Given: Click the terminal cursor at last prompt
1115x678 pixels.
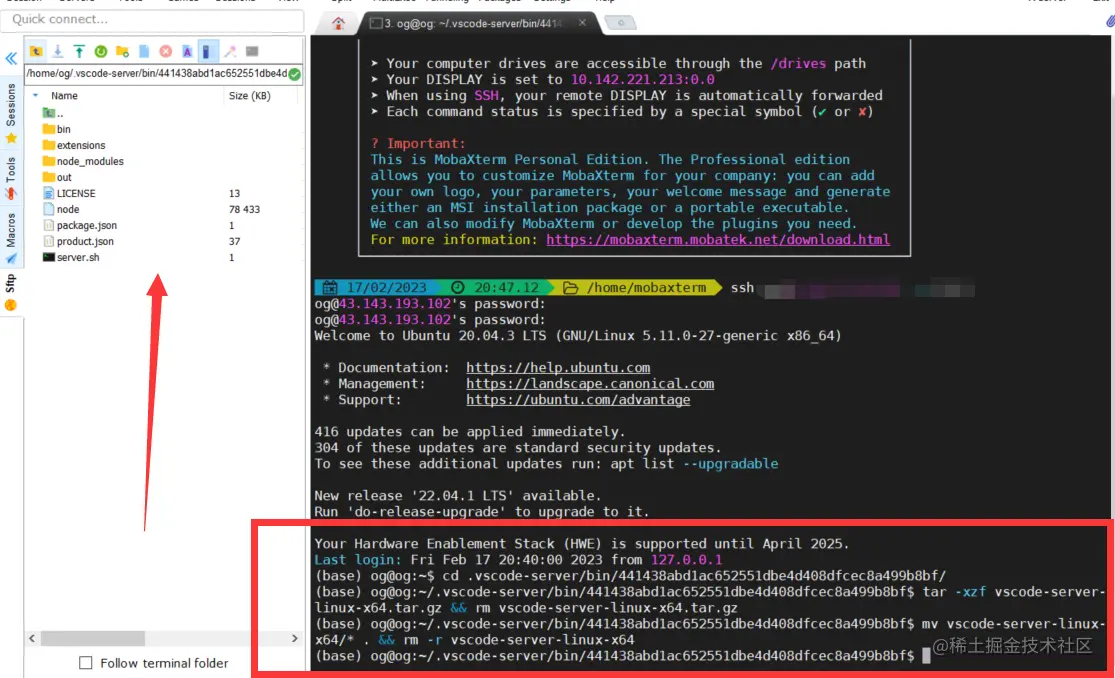Looking at the screenshot, I should tap(926, 656).
